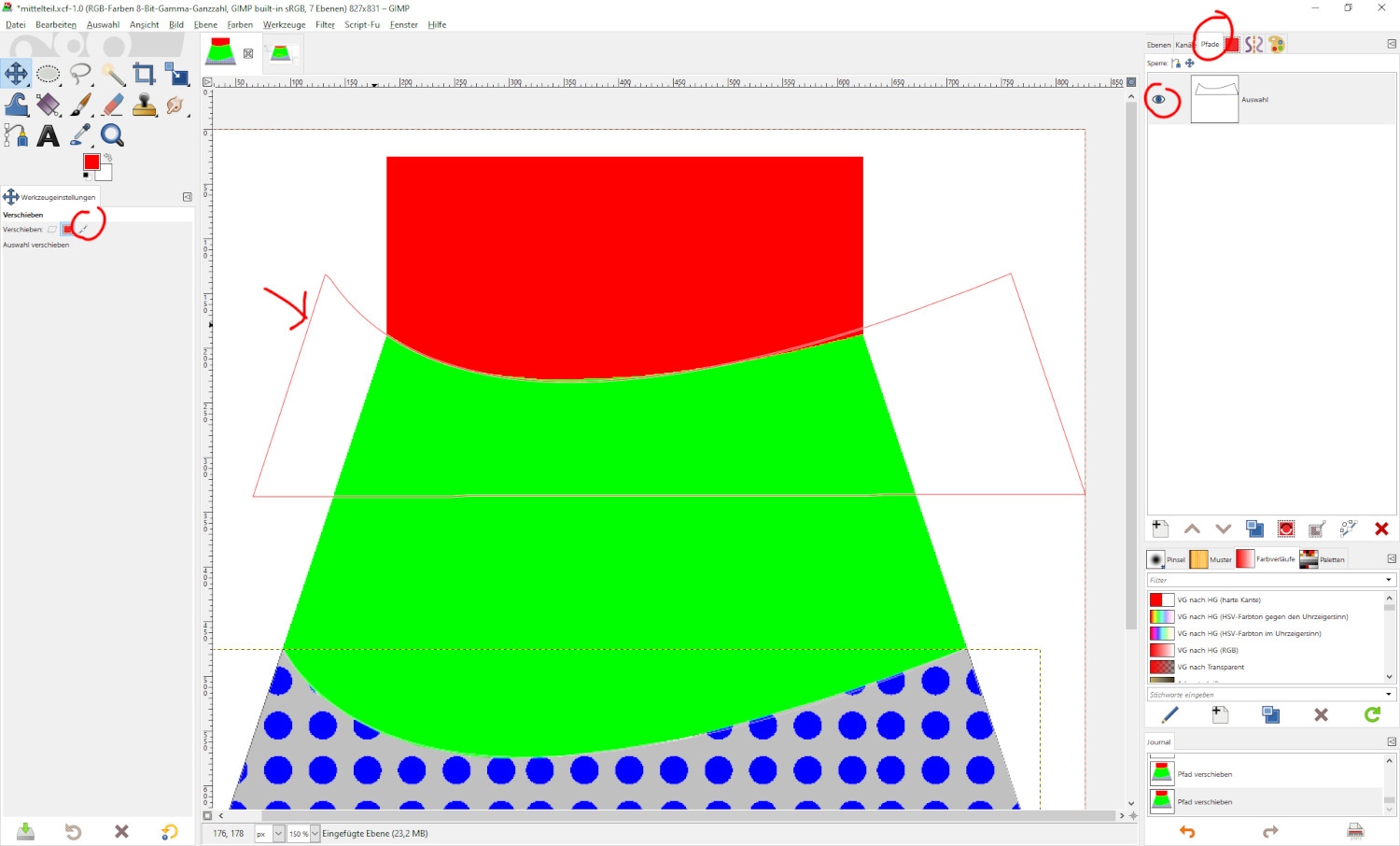
Task: Switch to the Ebenen tab
Action: coord(1158,45)
